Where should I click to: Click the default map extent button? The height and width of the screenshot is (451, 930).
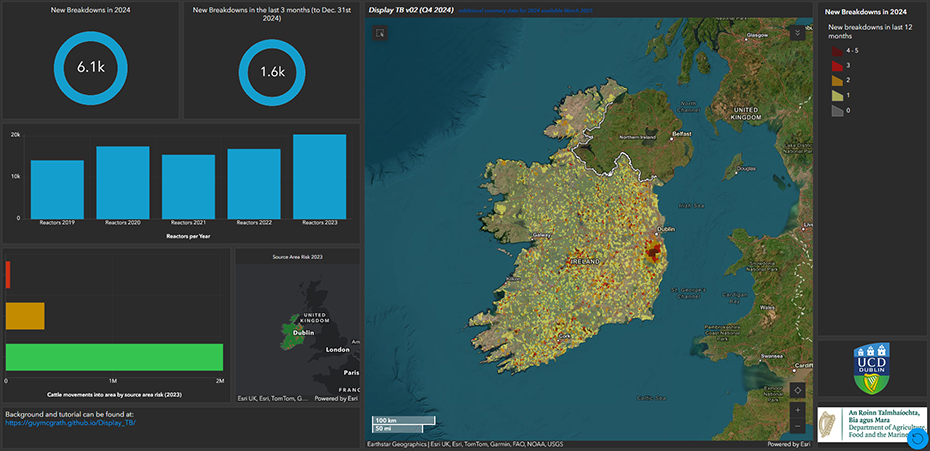coord(796,390)
